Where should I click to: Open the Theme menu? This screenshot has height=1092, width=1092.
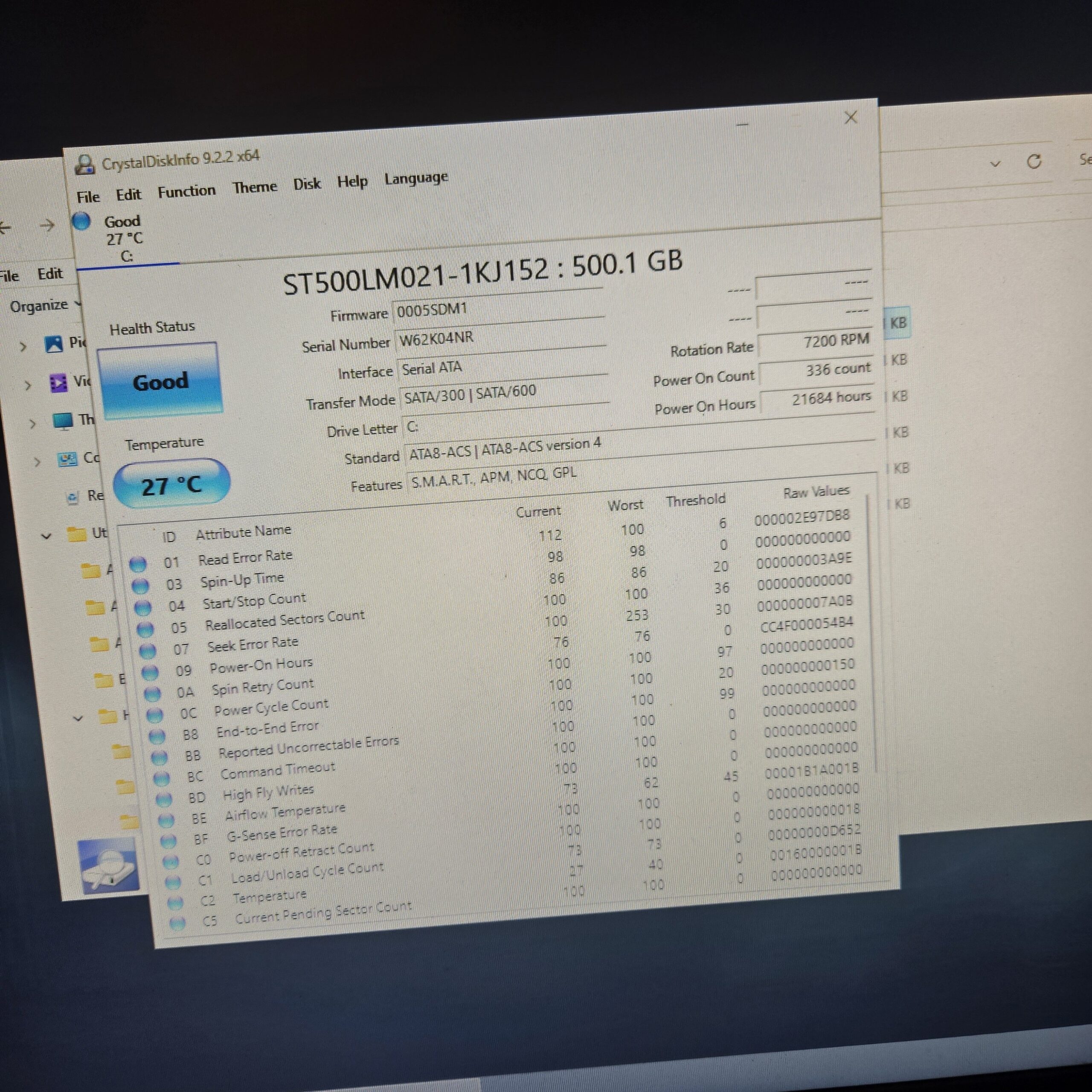point(254,187)
